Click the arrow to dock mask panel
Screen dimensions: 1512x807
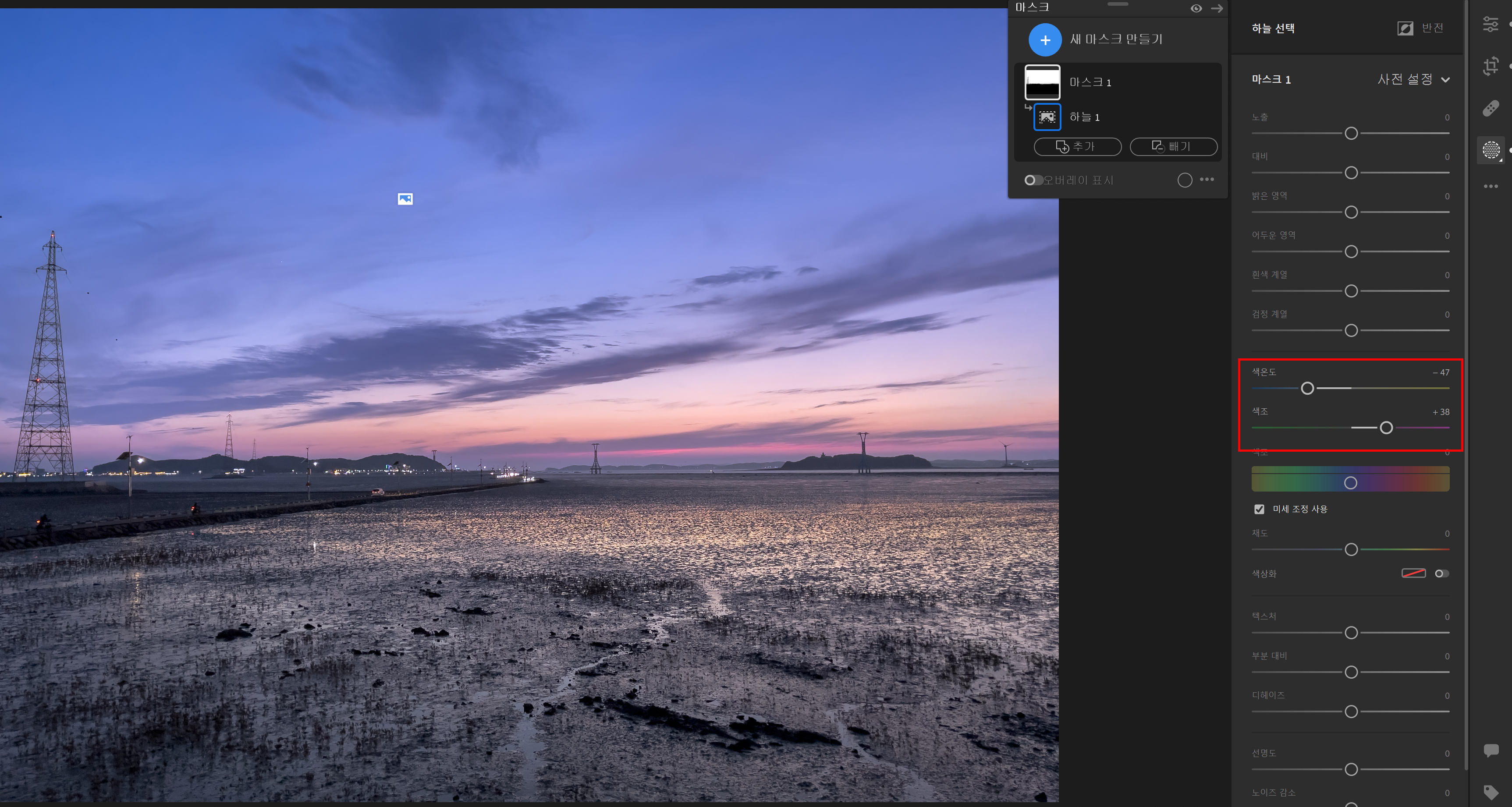tap(1217, 8)
